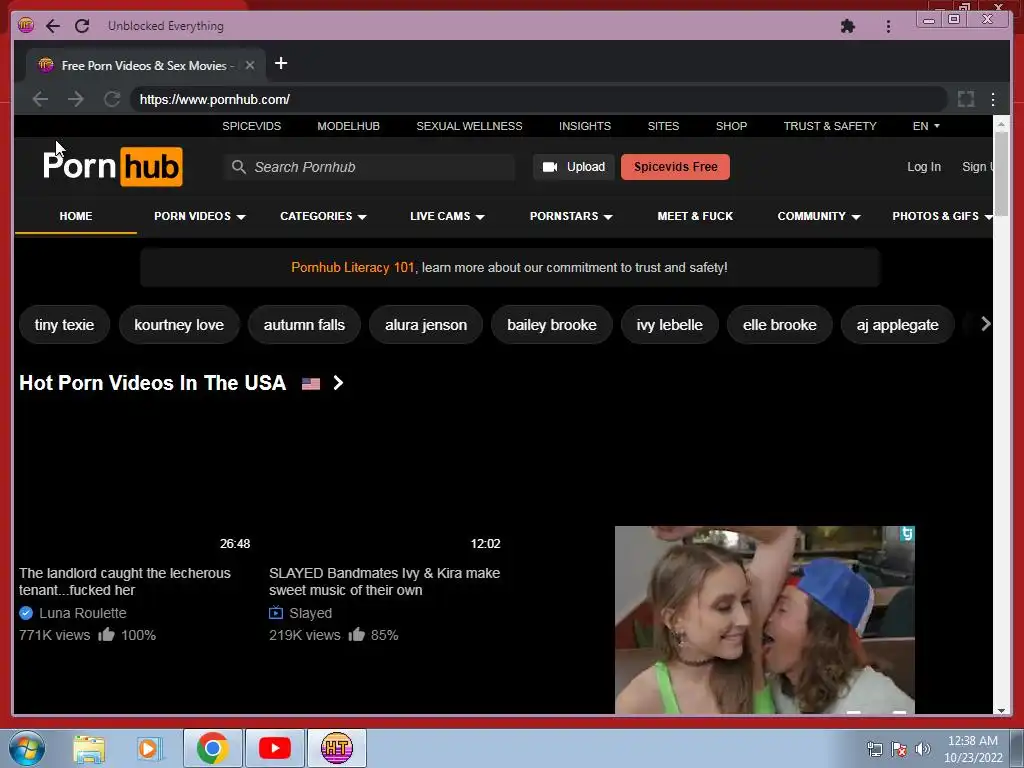Click the scrollbar down arrow
The image size is (1024, 768).
point(1000,711)
